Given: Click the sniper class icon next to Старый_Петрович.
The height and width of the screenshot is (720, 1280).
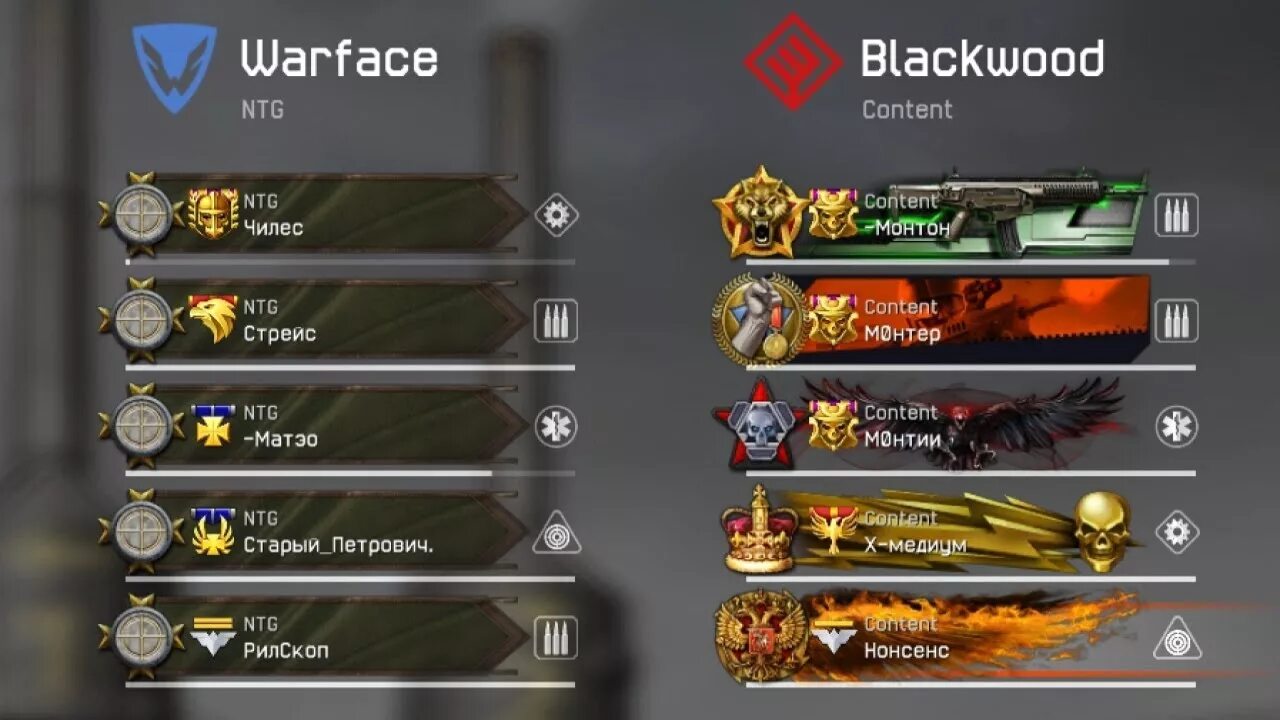Looking at the screenshot, I should 556,533.
